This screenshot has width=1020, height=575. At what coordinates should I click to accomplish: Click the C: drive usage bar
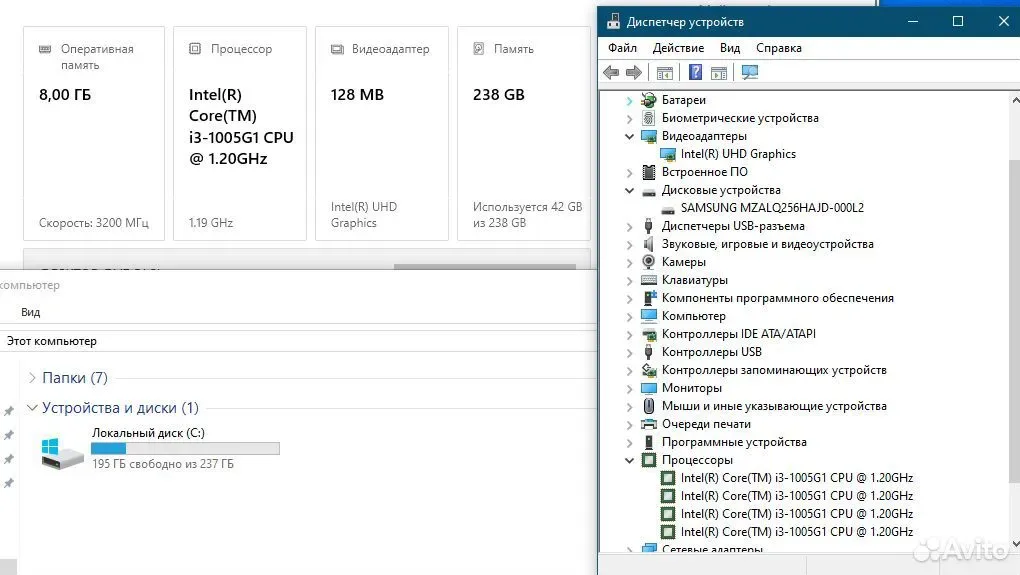(x=185, y=448)
